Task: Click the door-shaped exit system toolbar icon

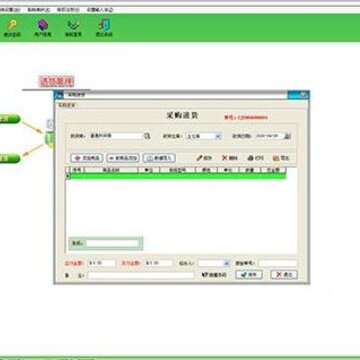Action: pos(104,28)
